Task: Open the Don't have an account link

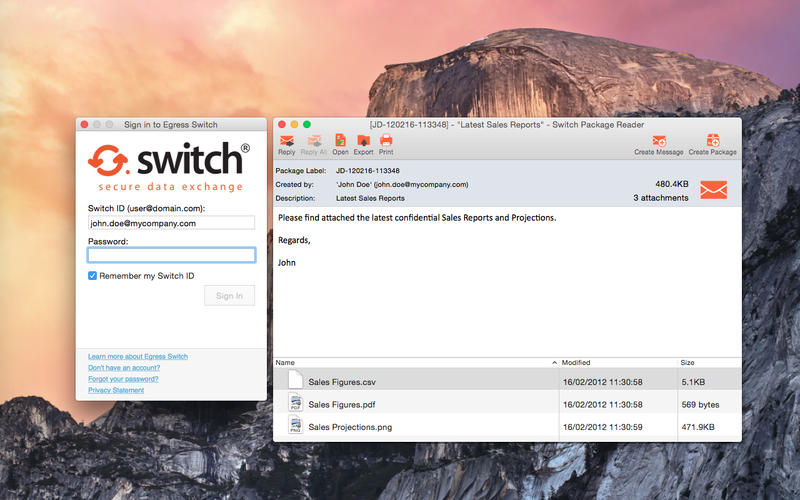Action: tap(124, 368)
